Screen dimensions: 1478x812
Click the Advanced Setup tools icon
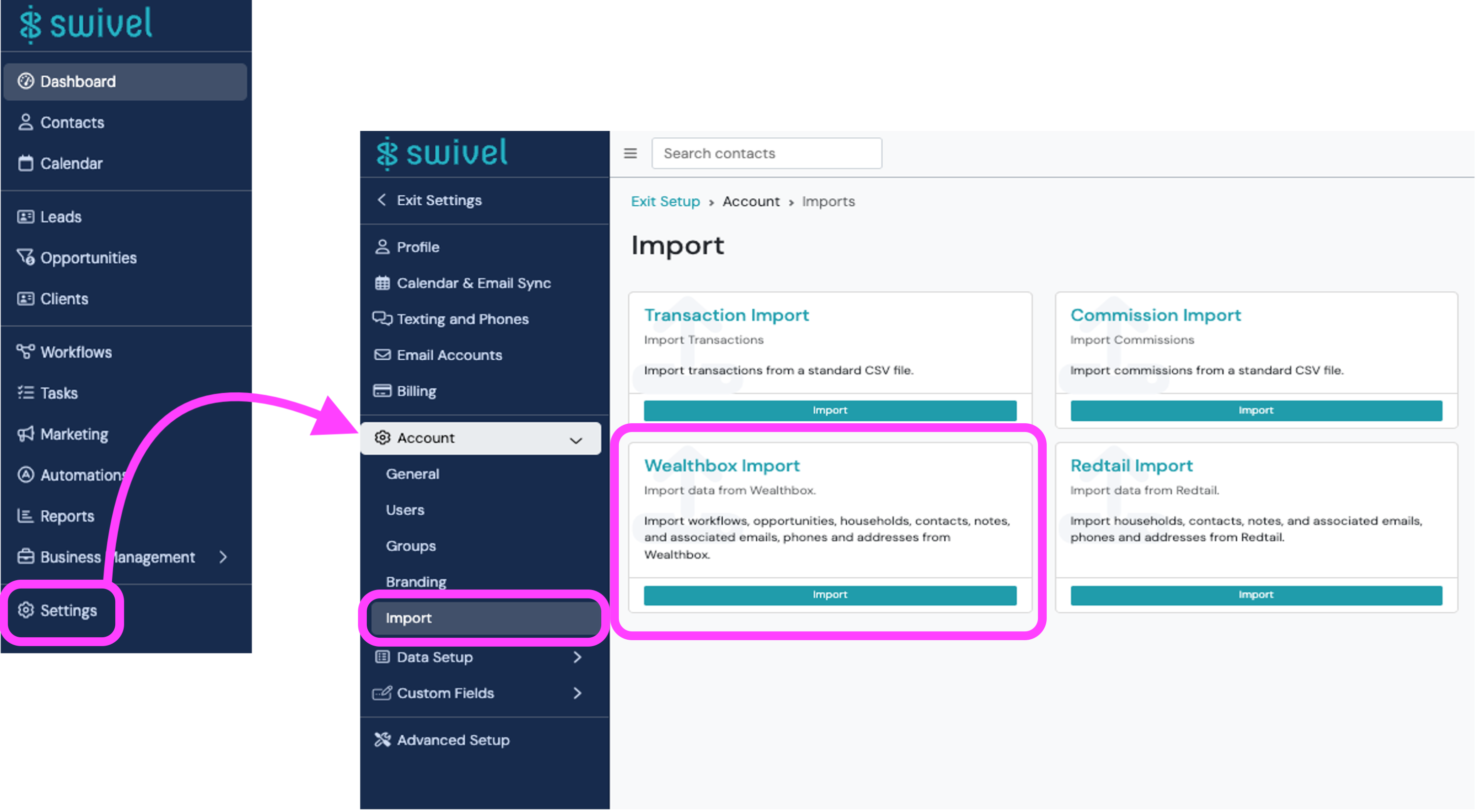click(x=383, y=740)
